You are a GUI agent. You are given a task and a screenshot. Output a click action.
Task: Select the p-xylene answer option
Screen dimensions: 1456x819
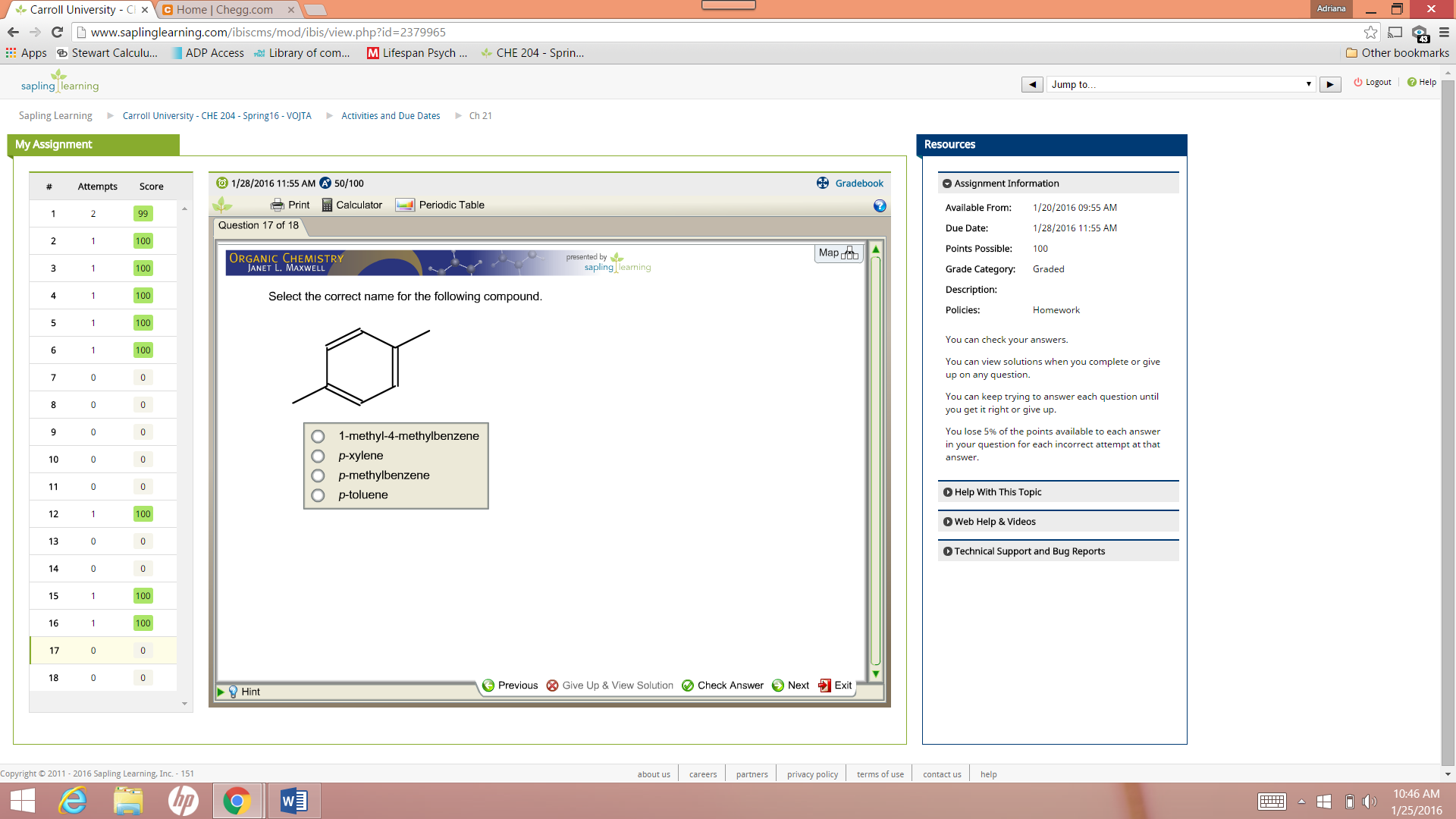318,456
